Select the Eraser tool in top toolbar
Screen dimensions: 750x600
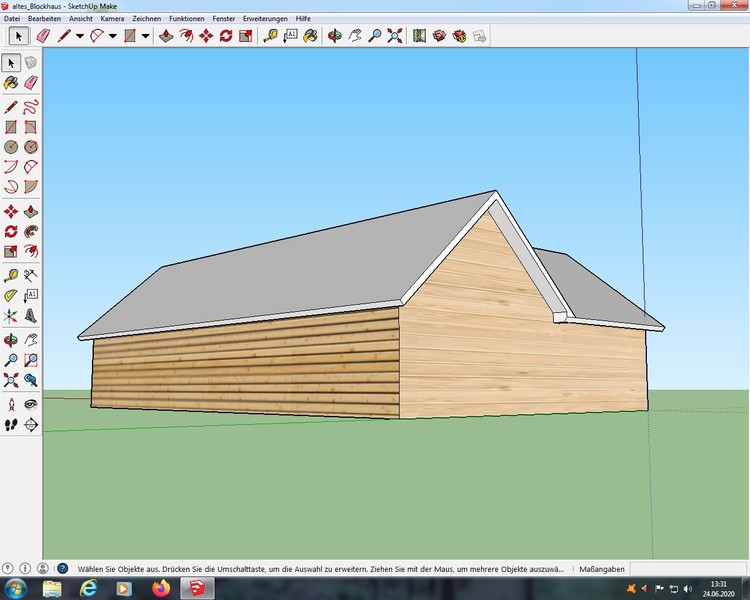pyautogui.click(x=42, y=36)
